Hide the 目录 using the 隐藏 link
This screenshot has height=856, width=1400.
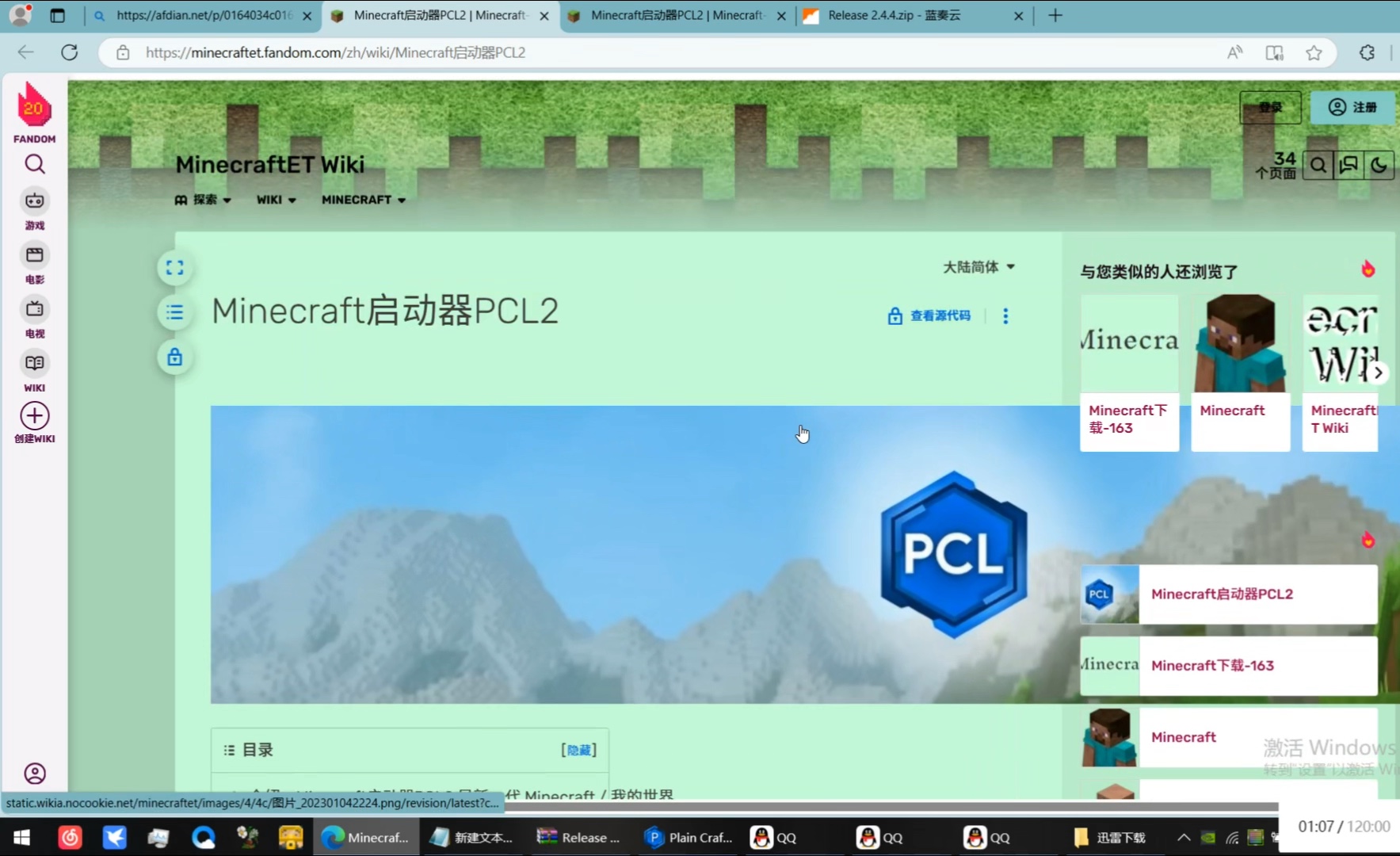(x=578, y=749)
